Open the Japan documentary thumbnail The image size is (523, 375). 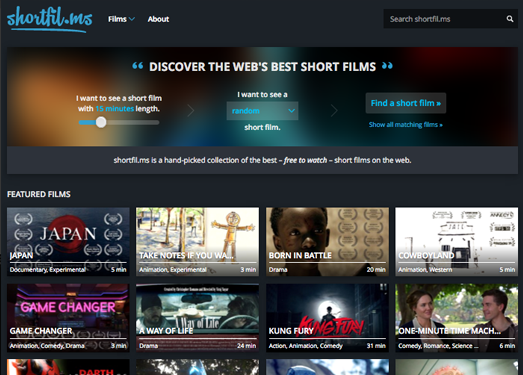pos(68,242)
